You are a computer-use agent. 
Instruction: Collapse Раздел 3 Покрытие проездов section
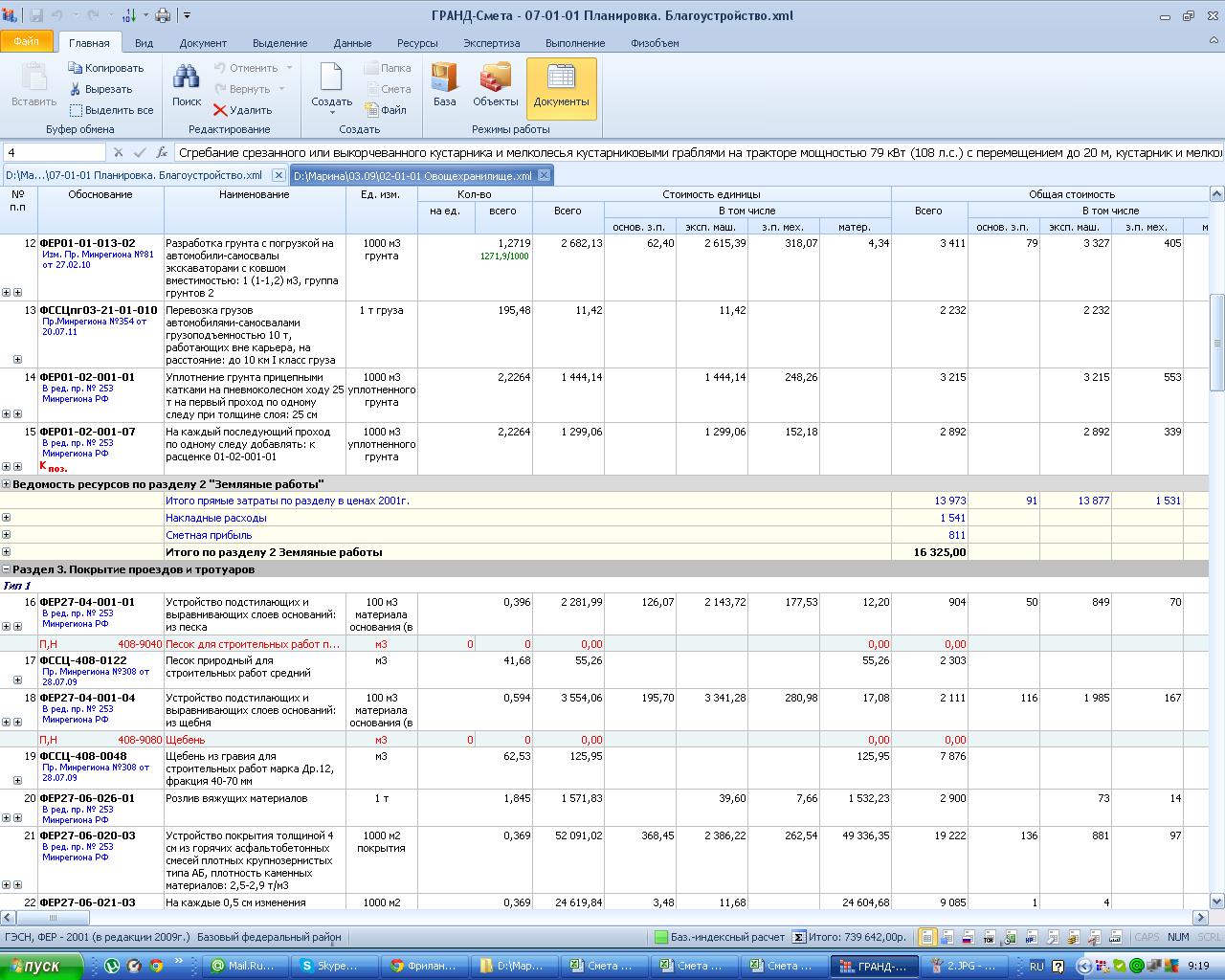point(6,569)
